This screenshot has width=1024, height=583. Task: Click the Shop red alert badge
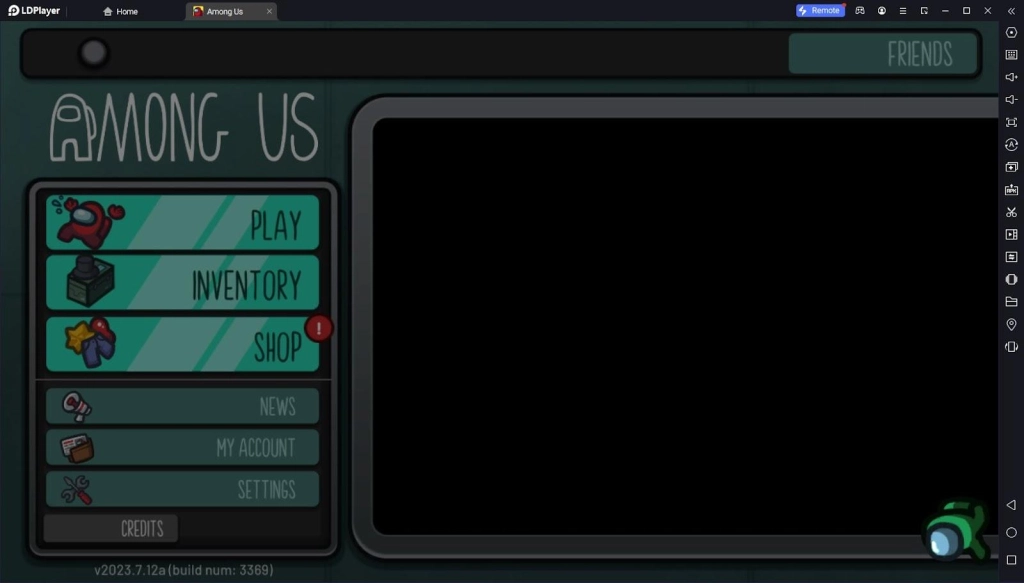pyautogui.click(x=319, y=328)
